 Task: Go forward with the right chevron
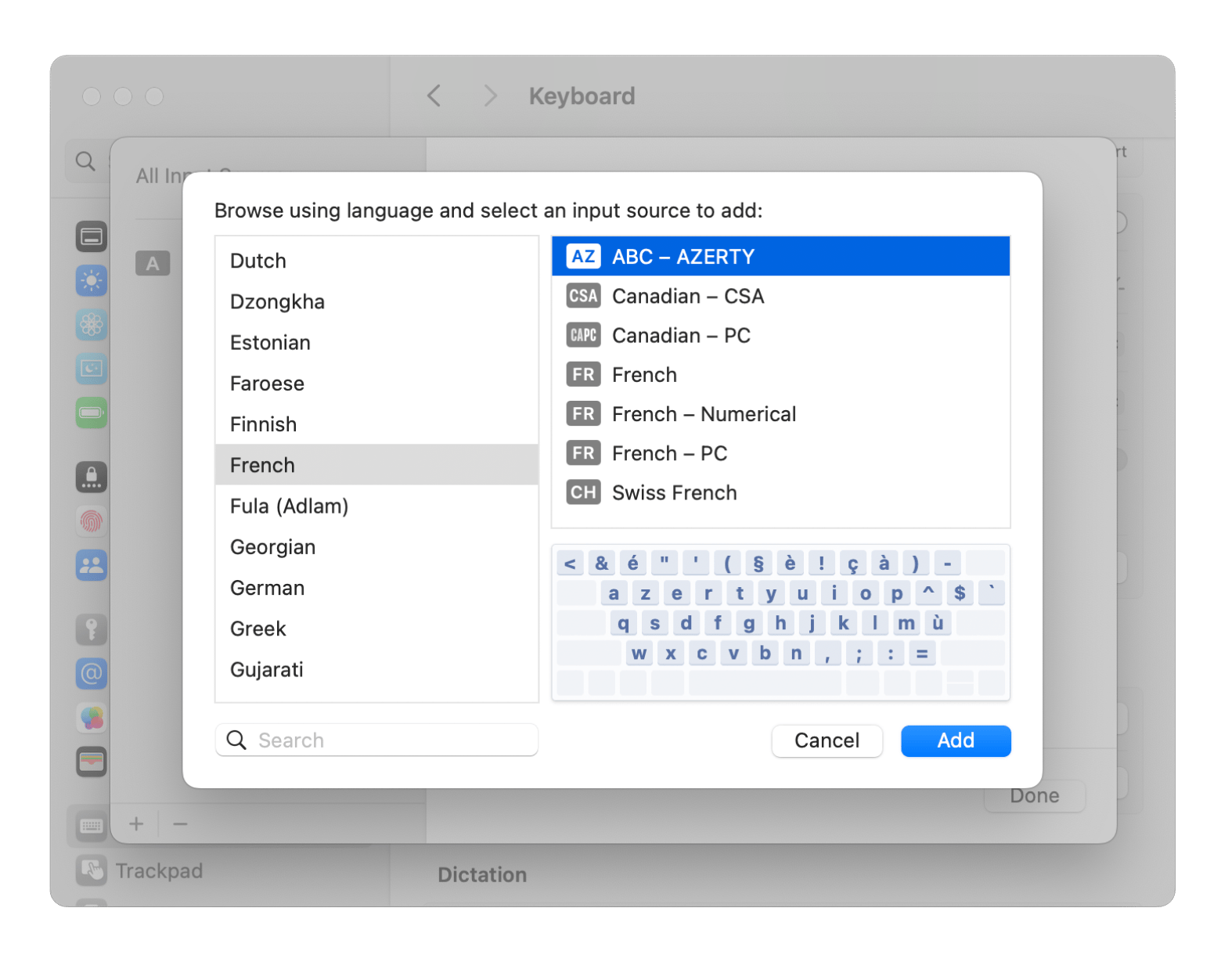pyautogui.click(x=490, y=95)
